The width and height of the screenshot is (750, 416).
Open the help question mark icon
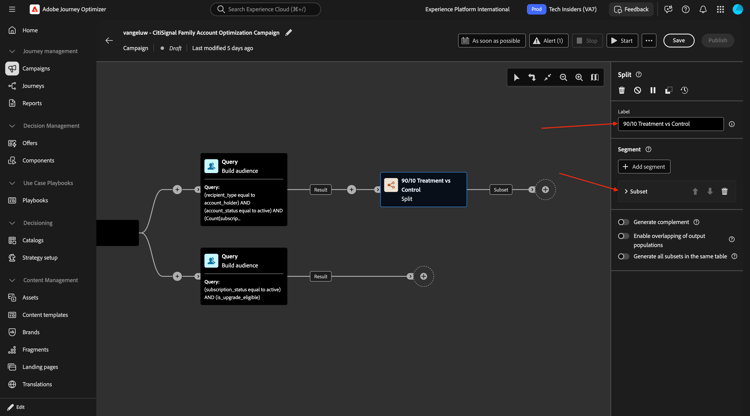685,9
